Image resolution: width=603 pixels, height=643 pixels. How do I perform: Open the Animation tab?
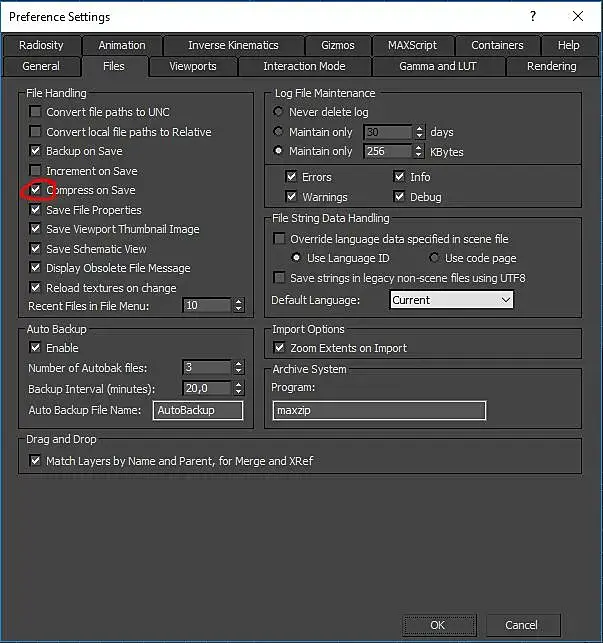point(122,45)
